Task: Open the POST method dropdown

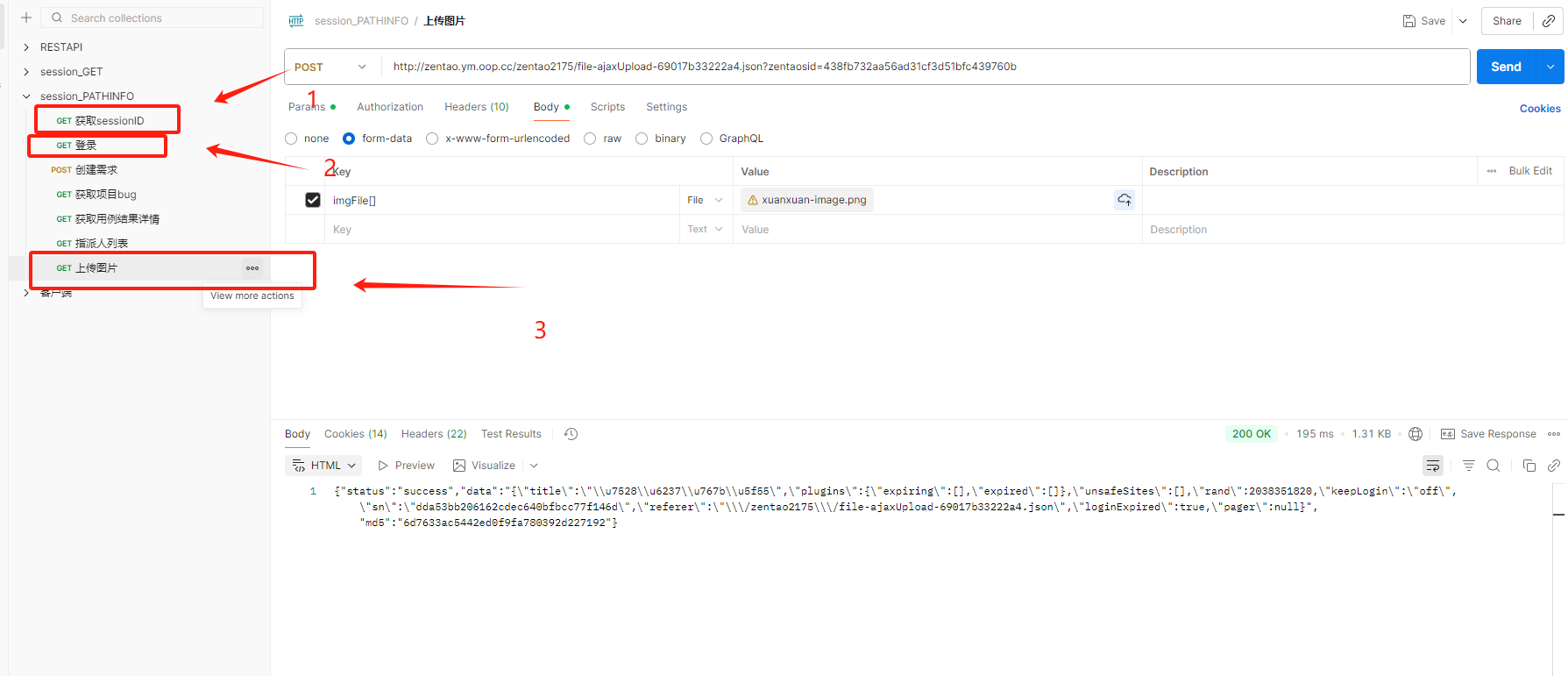Action: tap(331, 67)
